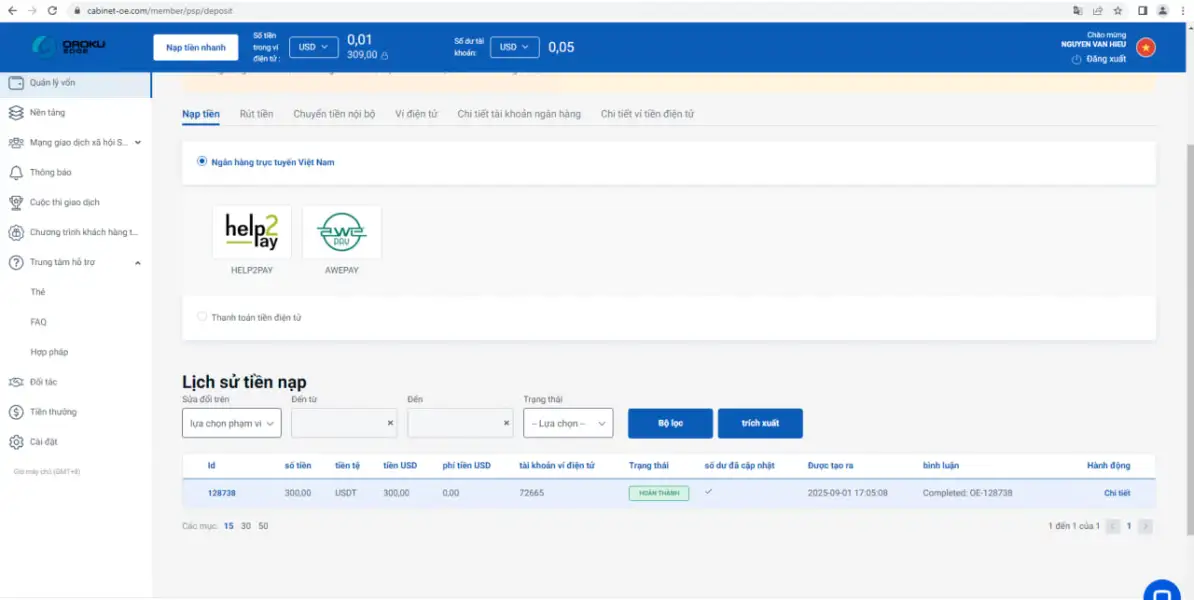Click the Đến từ date field
The width and height of the screenshot is (1194, 600).
click(336, 423)
